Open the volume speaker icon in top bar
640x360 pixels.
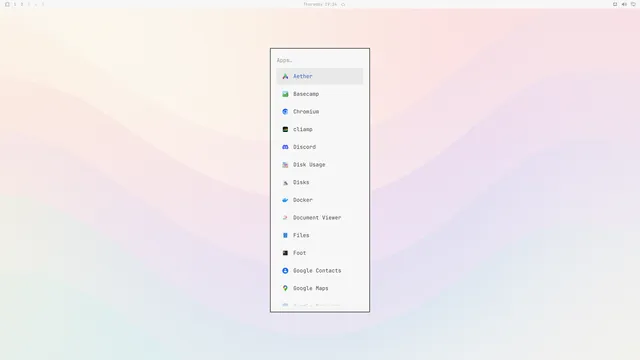click(x=624, y=4)
